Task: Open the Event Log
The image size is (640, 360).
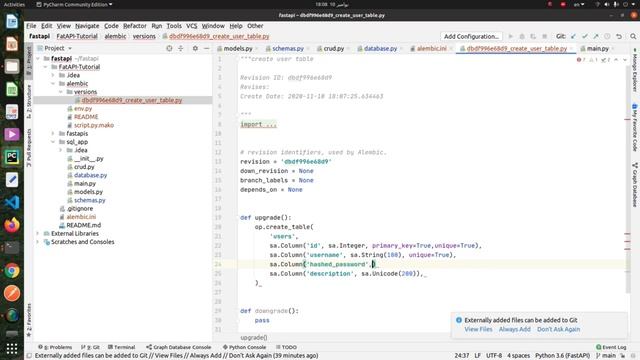Action: (611, 347)
